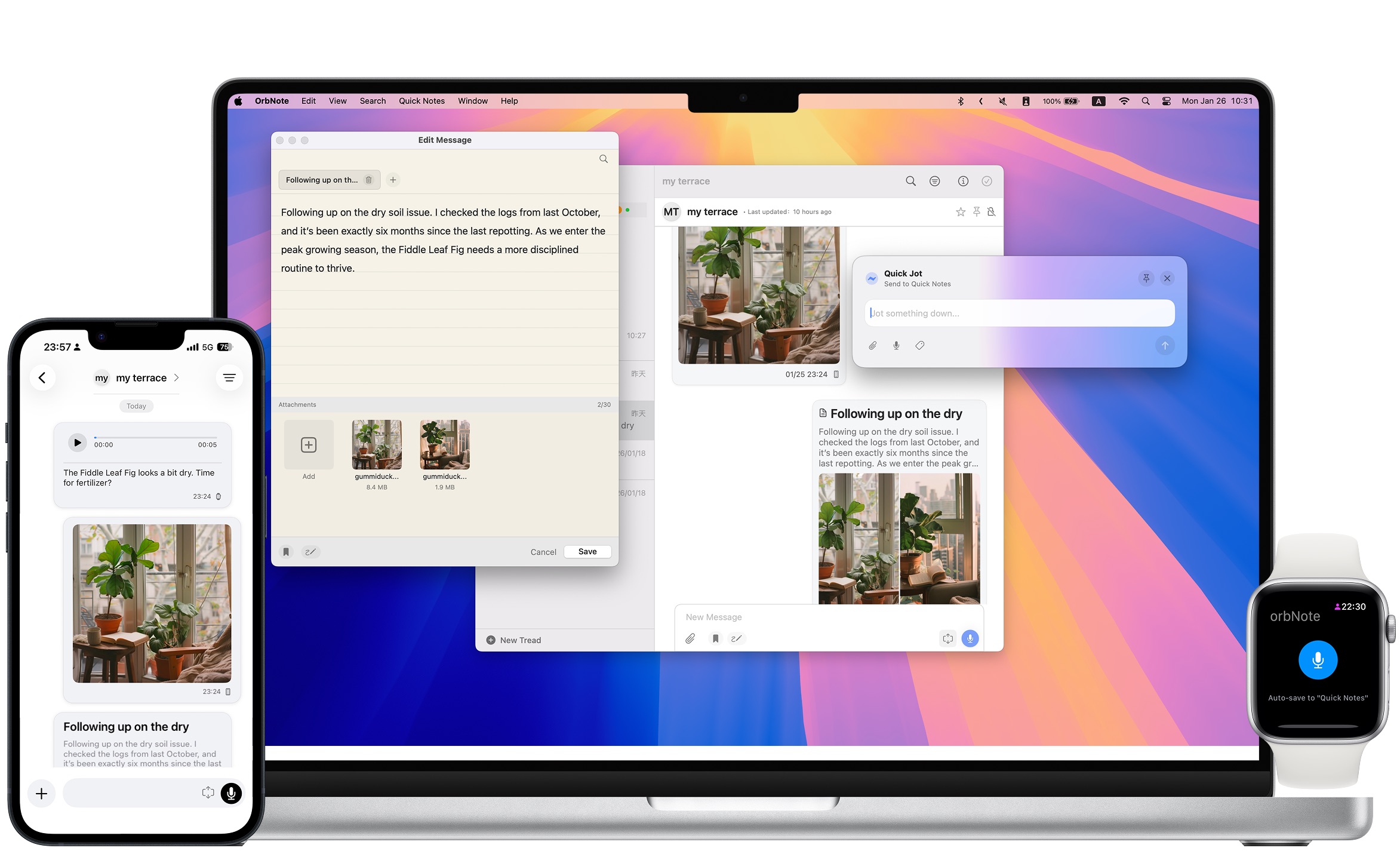Click the info icon in thread header

[962, 181]
